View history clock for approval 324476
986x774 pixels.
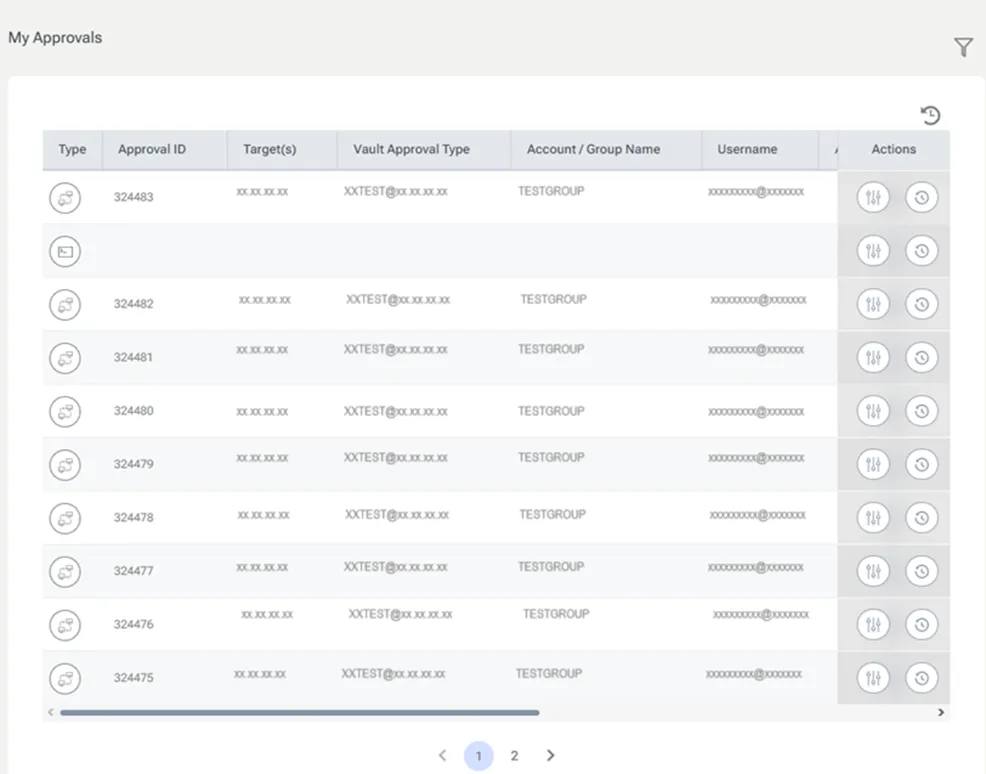point(921,625)
